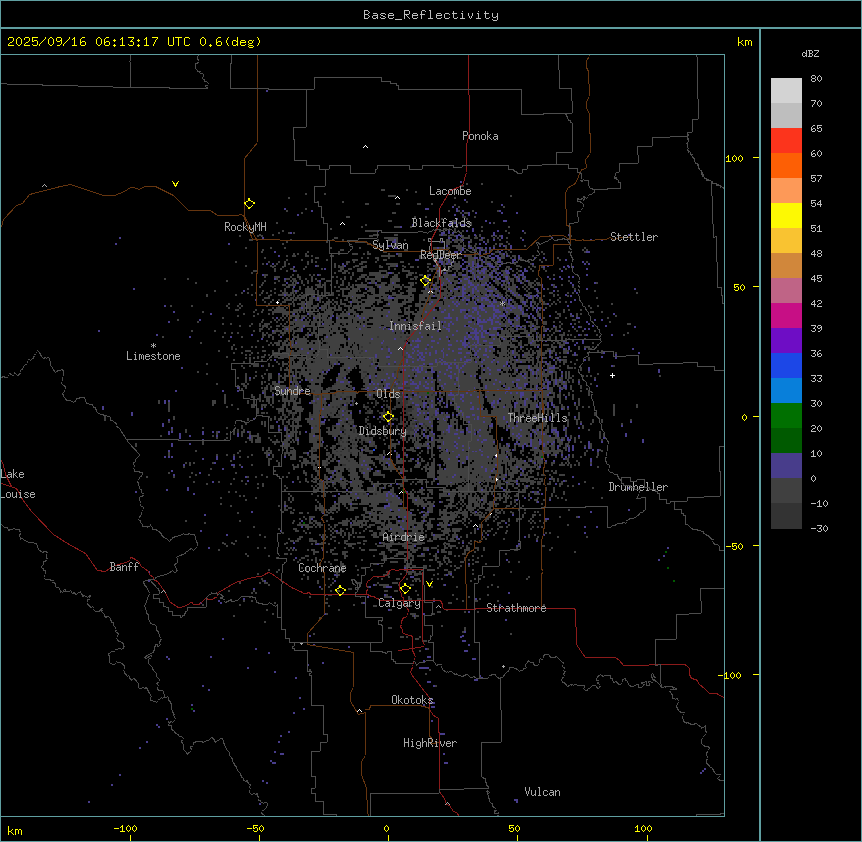This screenshot has width=862, height=842.
Task: Click the Stettler city label
Action: click(x=634, y=237)
